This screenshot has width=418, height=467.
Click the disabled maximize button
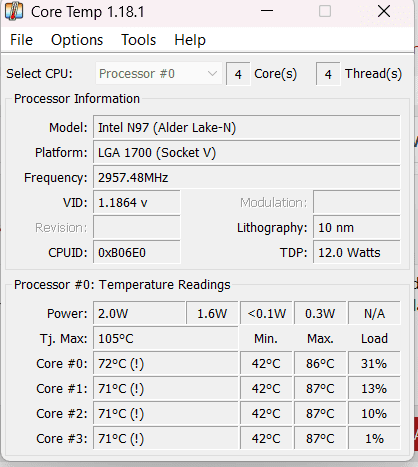click(x=325, y=11)
